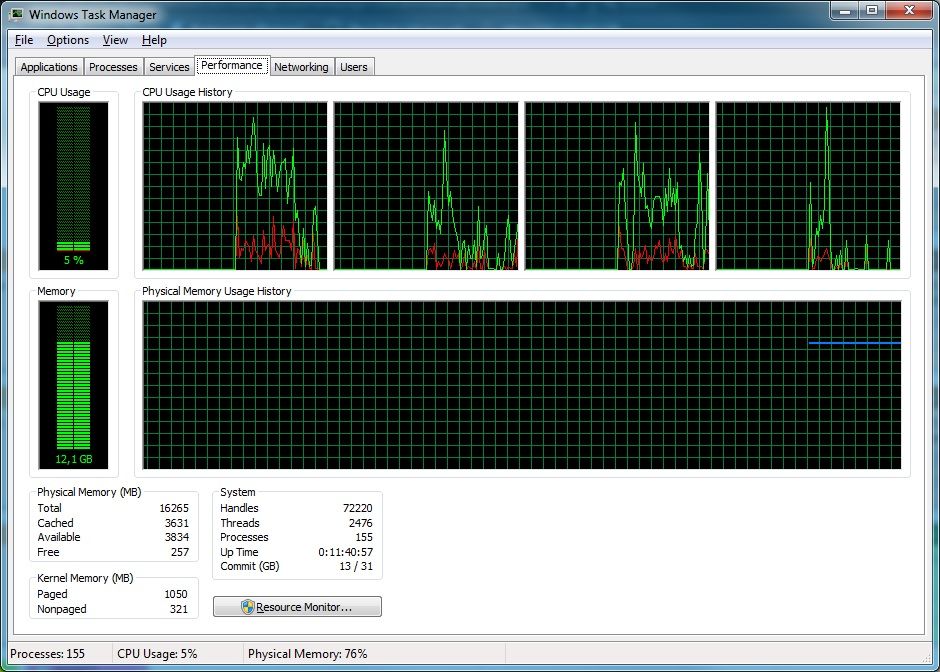The image size is (940, 672).
Task: Click status bar Processes: 155
Action: pyautogui.click(x=47, y=653)
